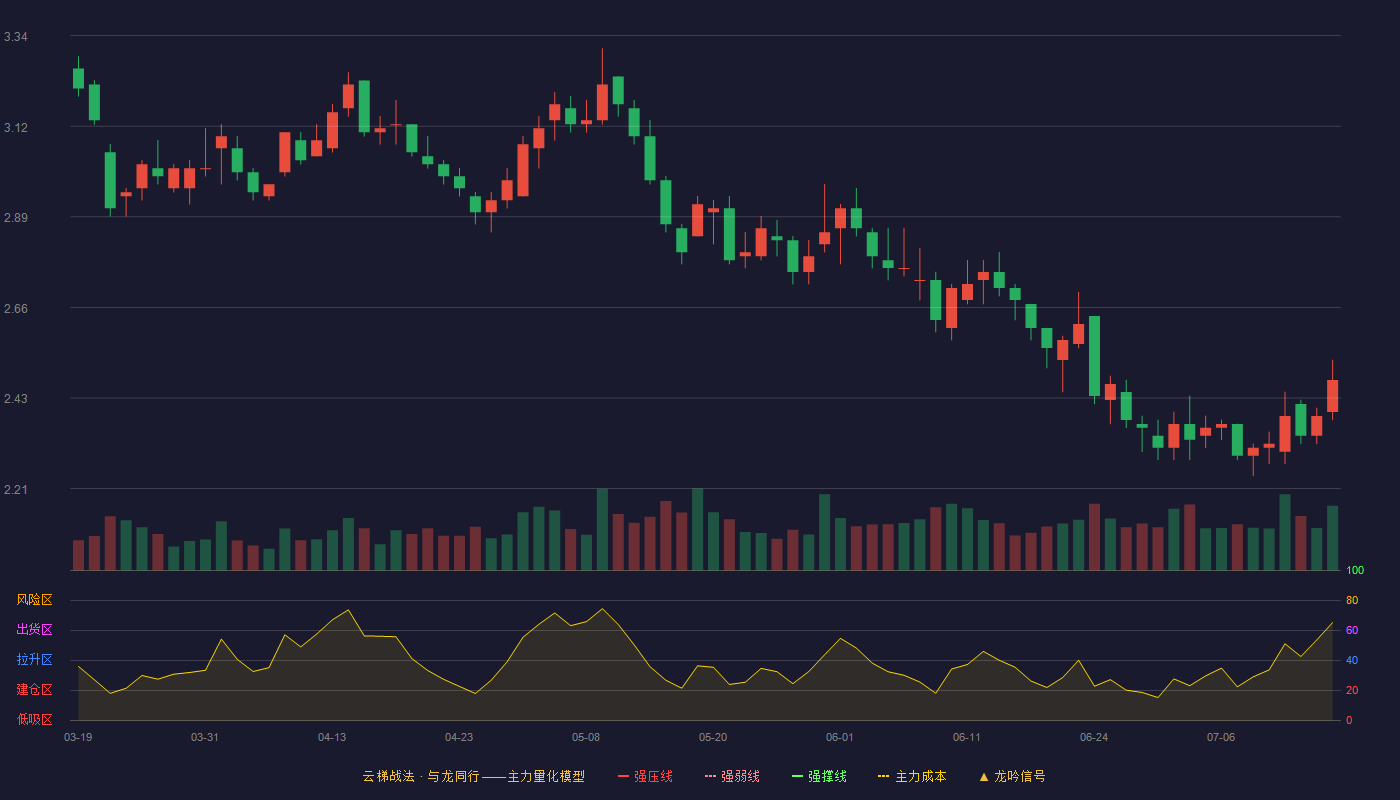The image size is (1400, 800).
Task: Click the 建仓区 zone label
Action: [34, 690]
